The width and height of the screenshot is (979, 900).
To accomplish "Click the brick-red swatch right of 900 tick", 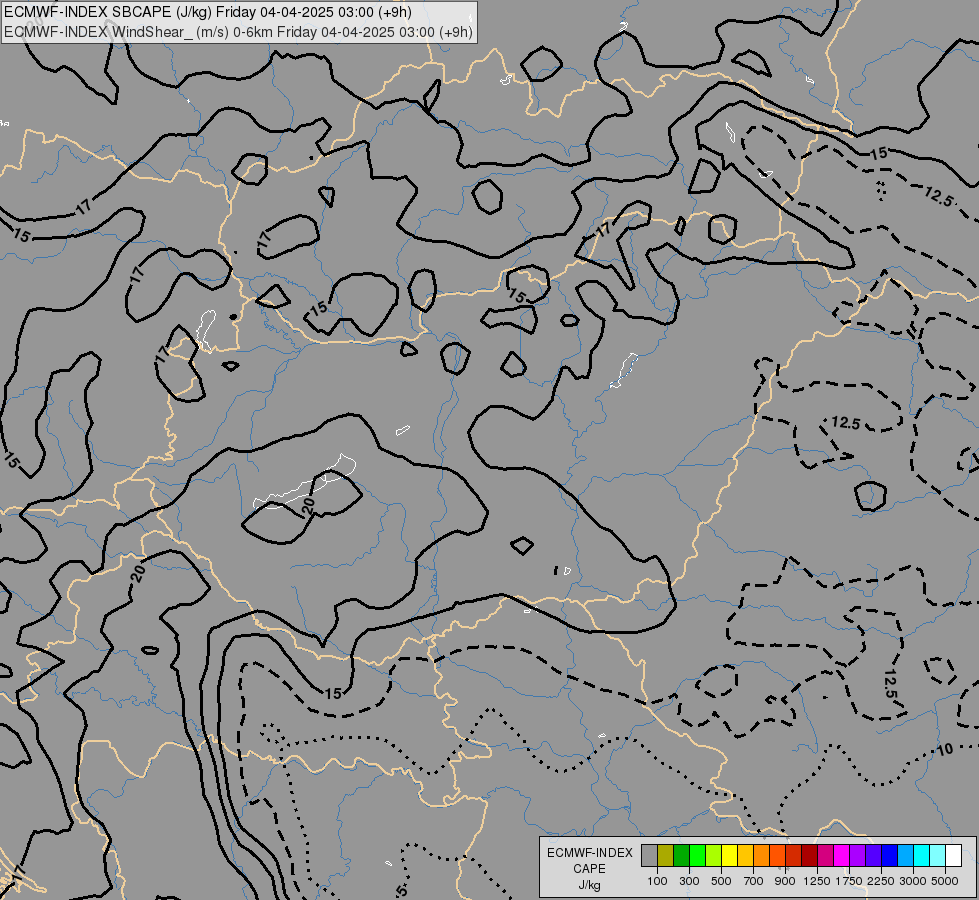I will pos(794,855).
